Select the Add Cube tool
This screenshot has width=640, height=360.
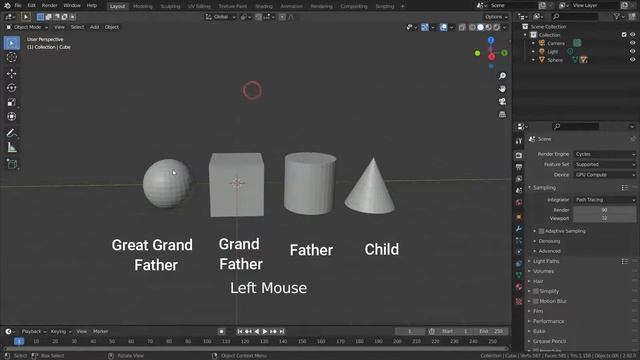11,164
